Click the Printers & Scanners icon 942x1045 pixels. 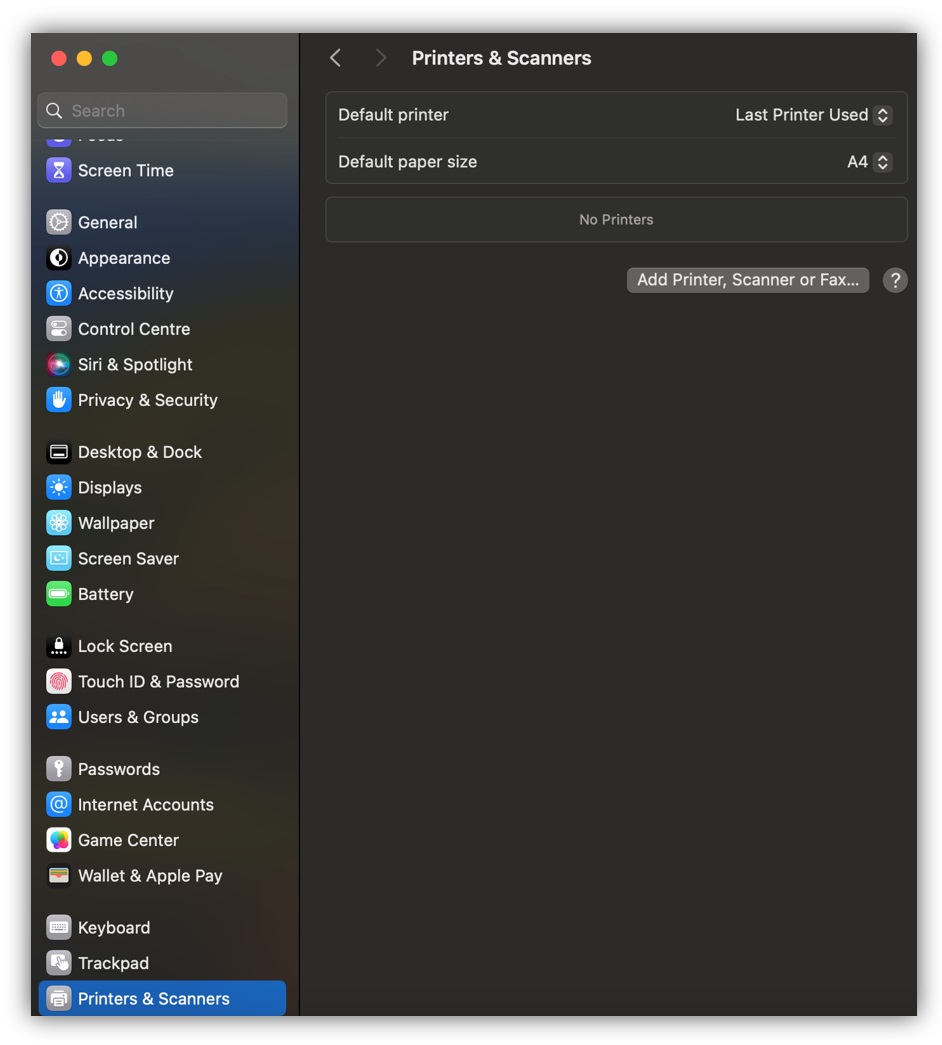pyautogui.click(x=59, y=998)
